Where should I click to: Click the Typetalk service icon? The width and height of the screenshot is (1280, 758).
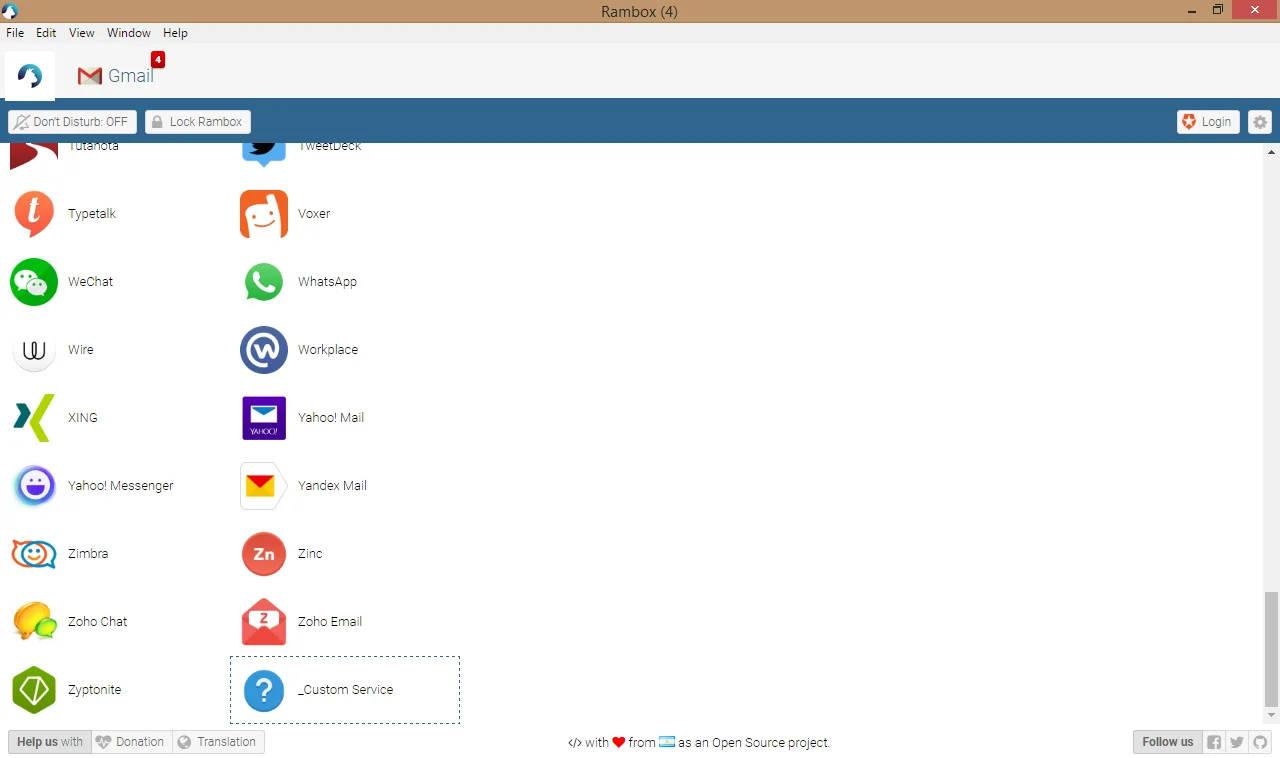point(34,214)
